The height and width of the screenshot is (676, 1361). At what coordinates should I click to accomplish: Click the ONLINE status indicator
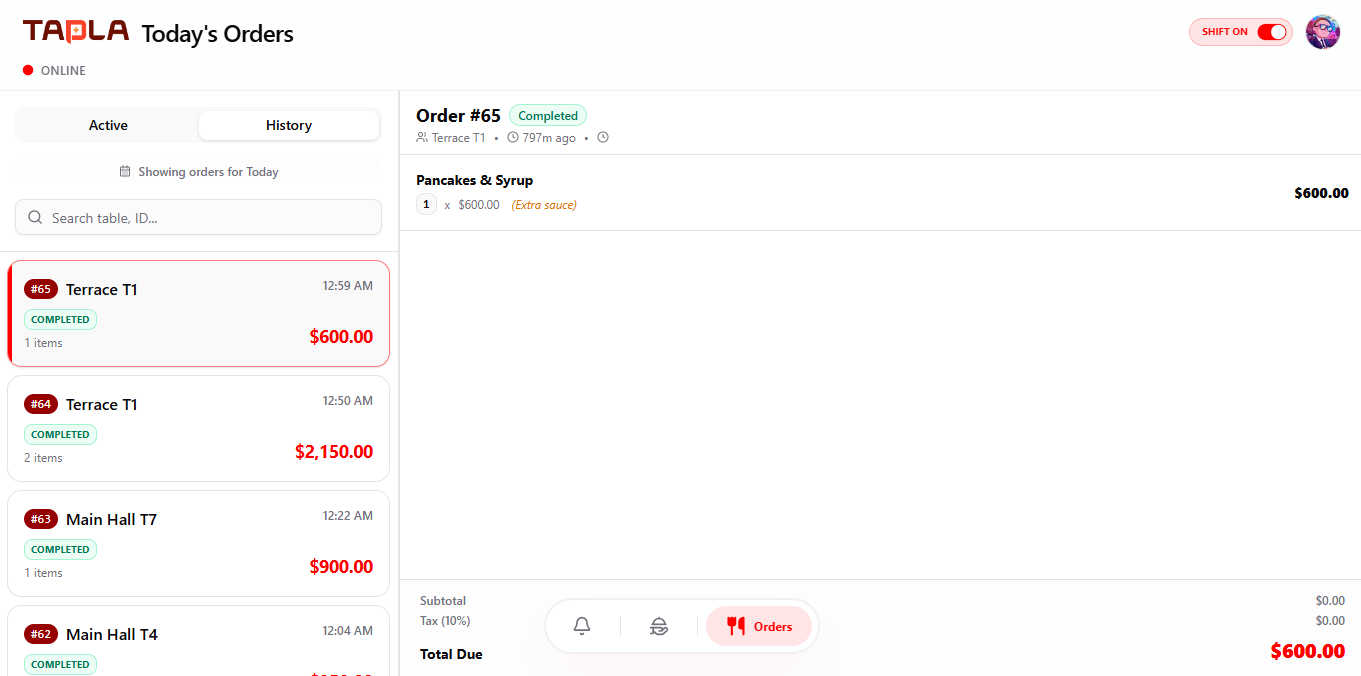[x=55, y=71]
